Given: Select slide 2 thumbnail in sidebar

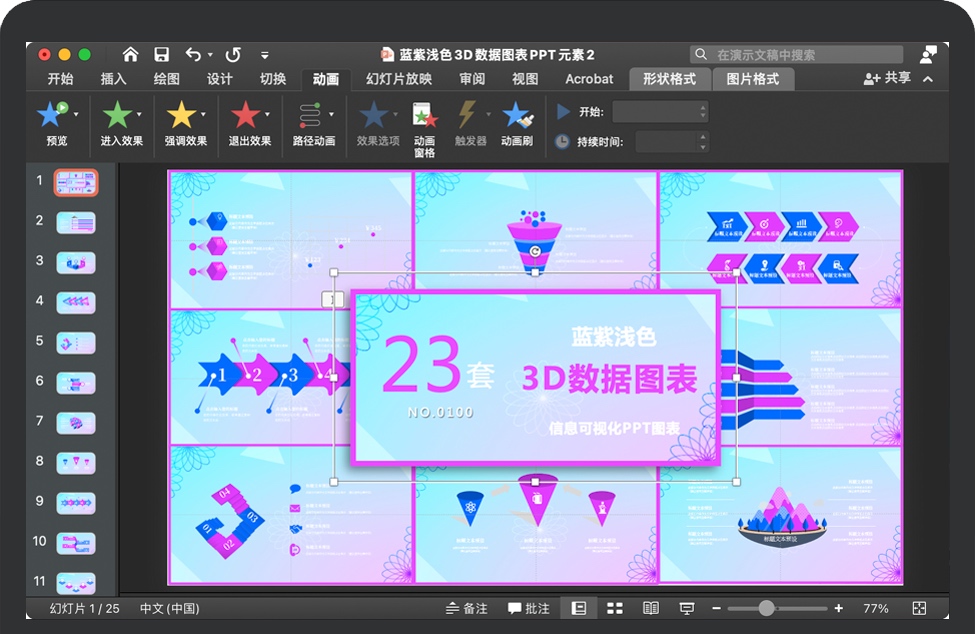Looking at the screenshot, I should (x=76, y=222).
